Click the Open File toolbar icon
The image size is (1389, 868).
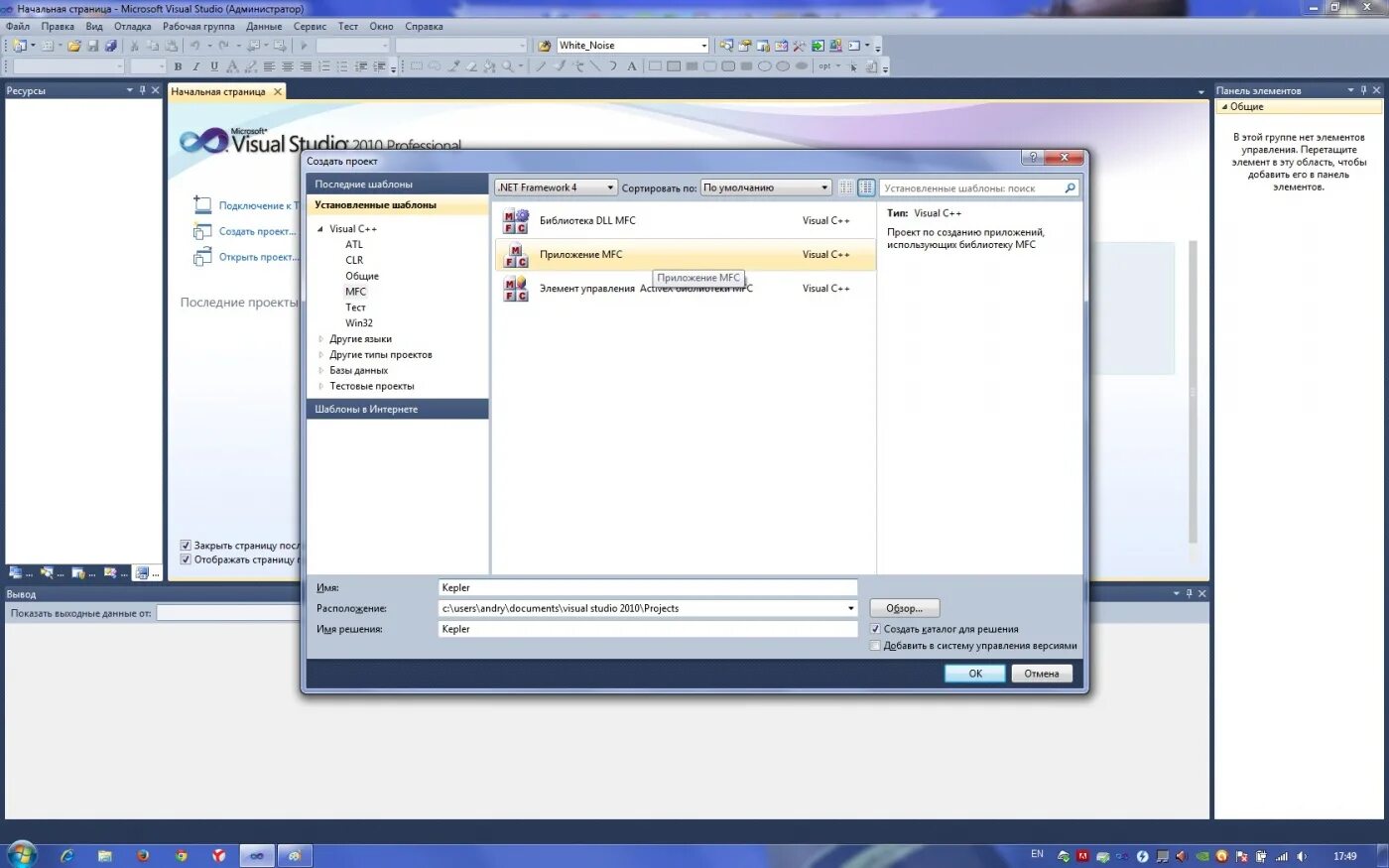[74, 46]
